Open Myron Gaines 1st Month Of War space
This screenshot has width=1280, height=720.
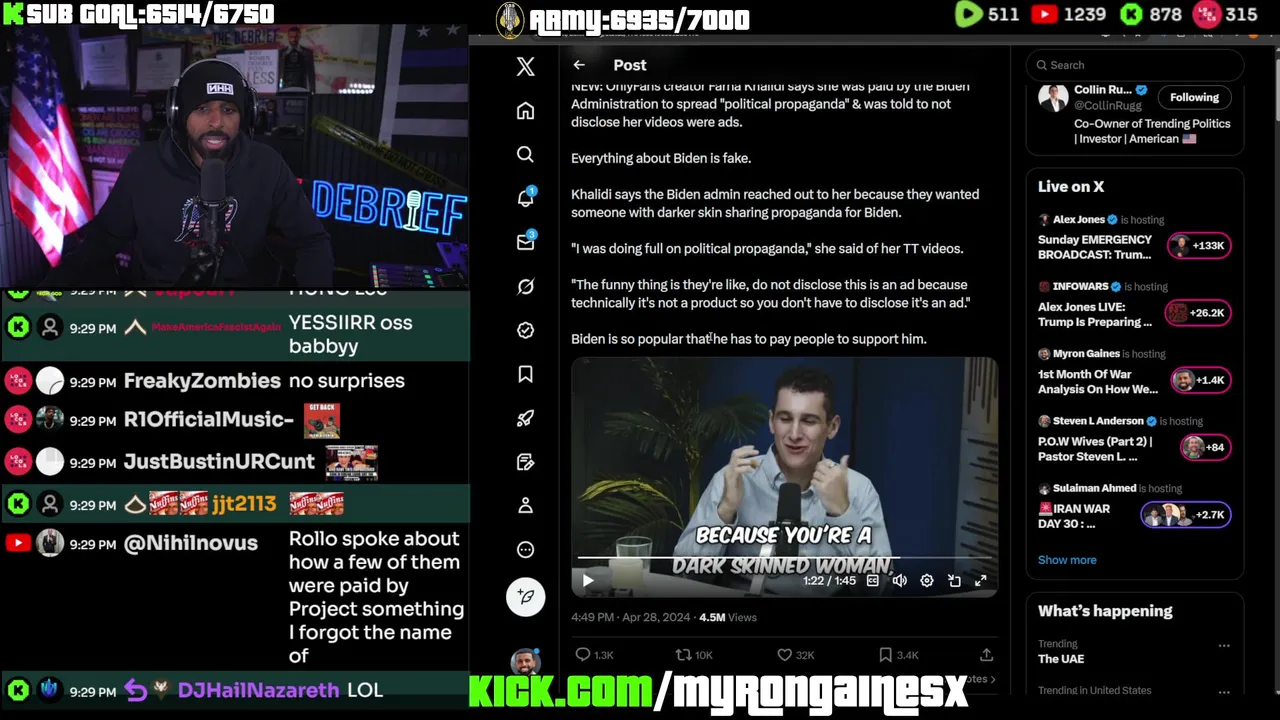tap(1098, 382)
